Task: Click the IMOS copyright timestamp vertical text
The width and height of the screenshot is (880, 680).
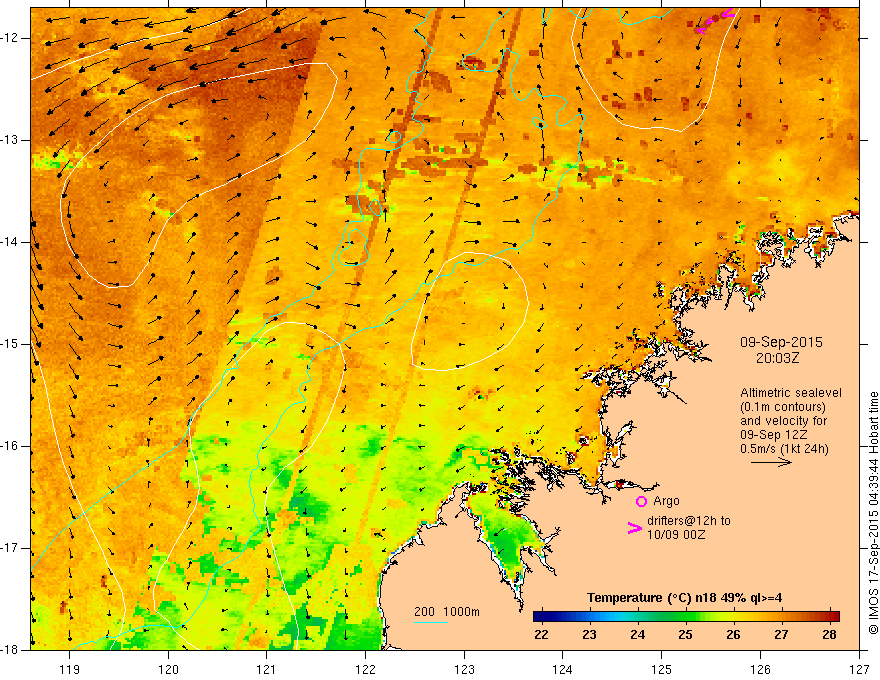Action: point(873,513)
